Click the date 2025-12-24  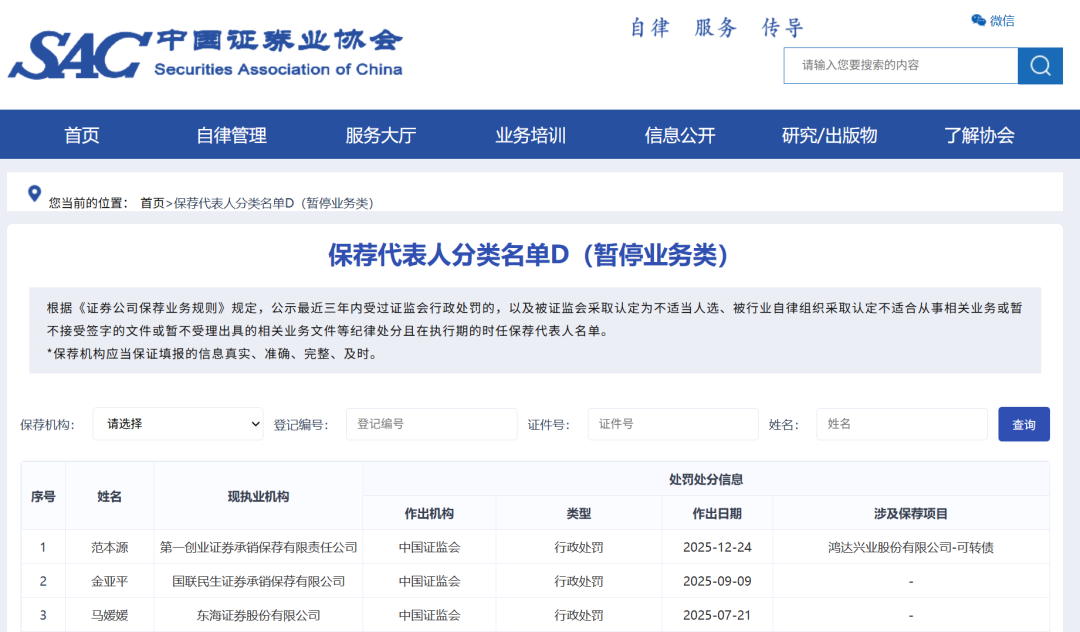pyautogui.click(x=717, y=547)
